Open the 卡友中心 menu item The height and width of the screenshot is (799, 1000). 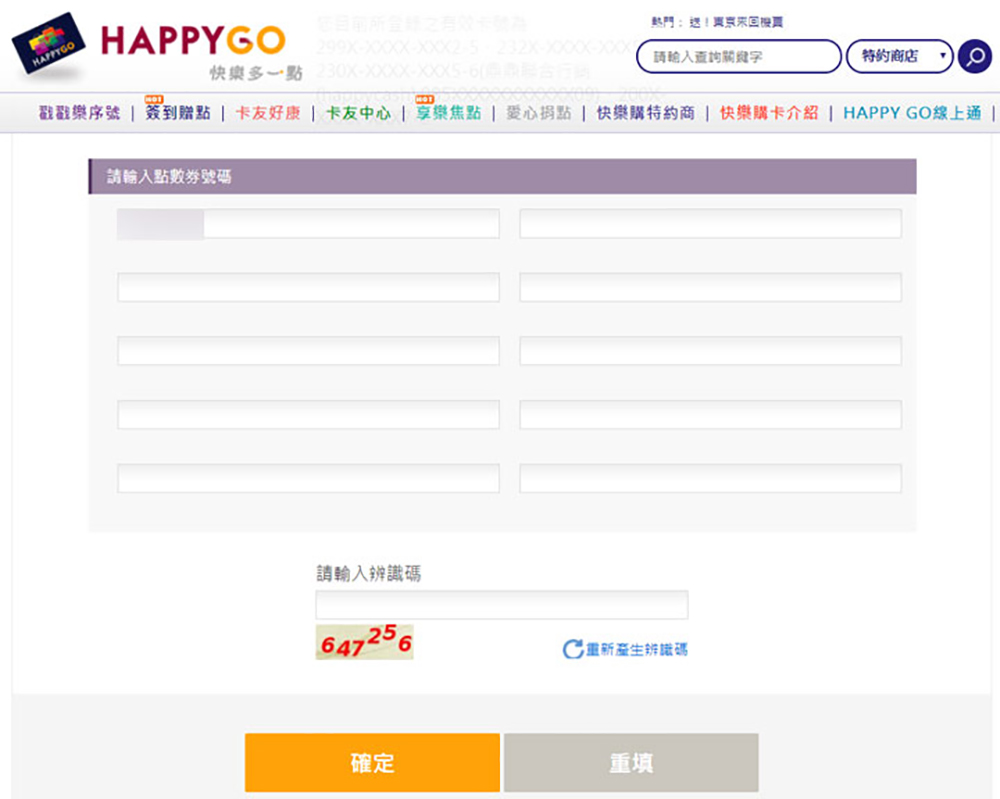point(358,113)
